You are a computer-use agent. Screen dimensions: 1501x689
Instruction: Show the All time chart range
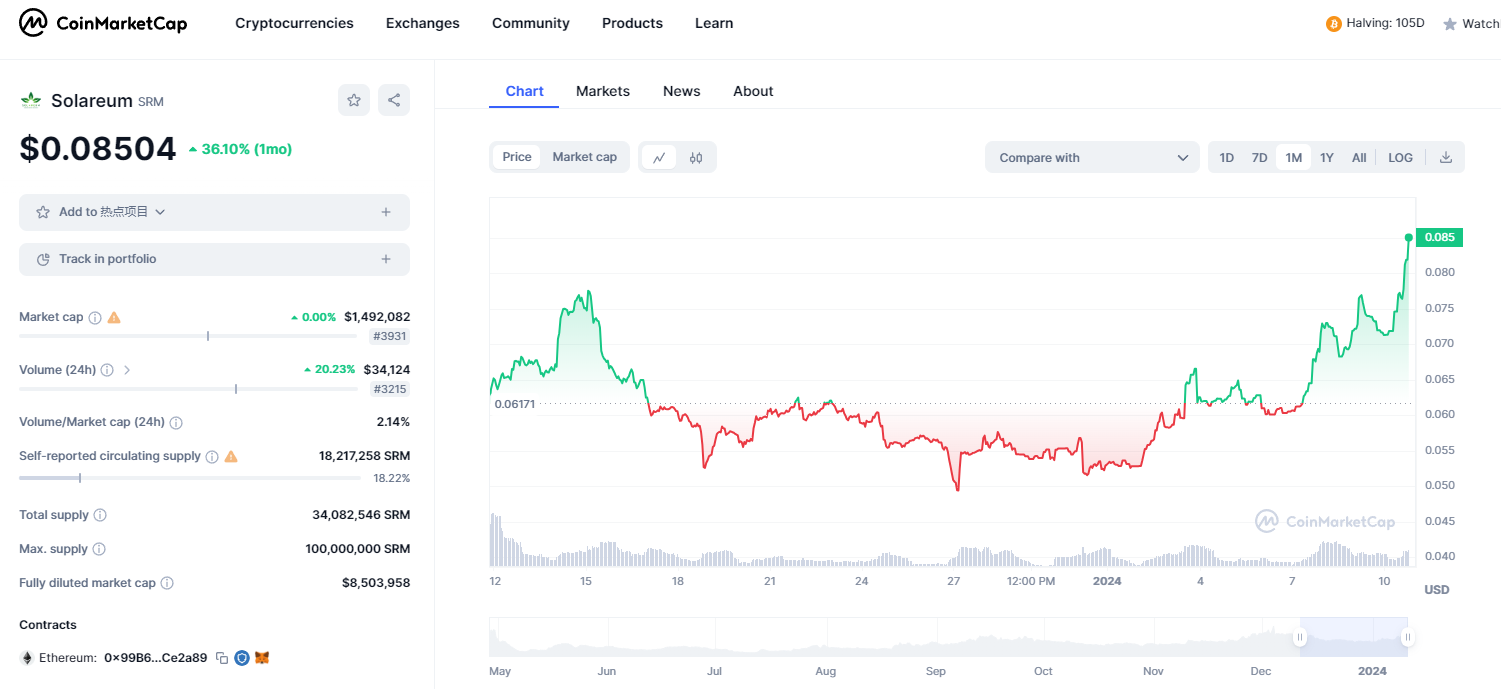pyautogui.click(x=1359, y=158)
